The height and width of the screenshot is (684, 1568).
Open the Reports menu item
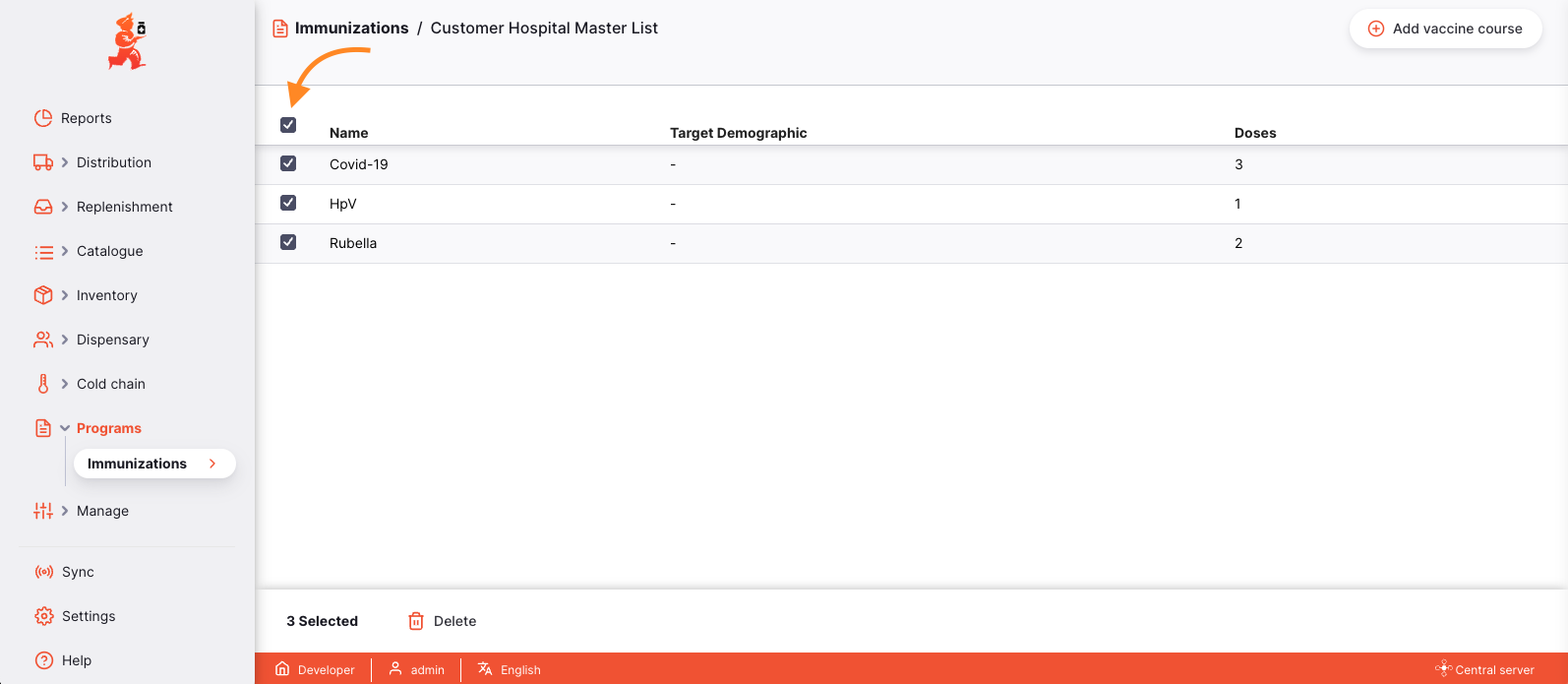tap(87, 118)
